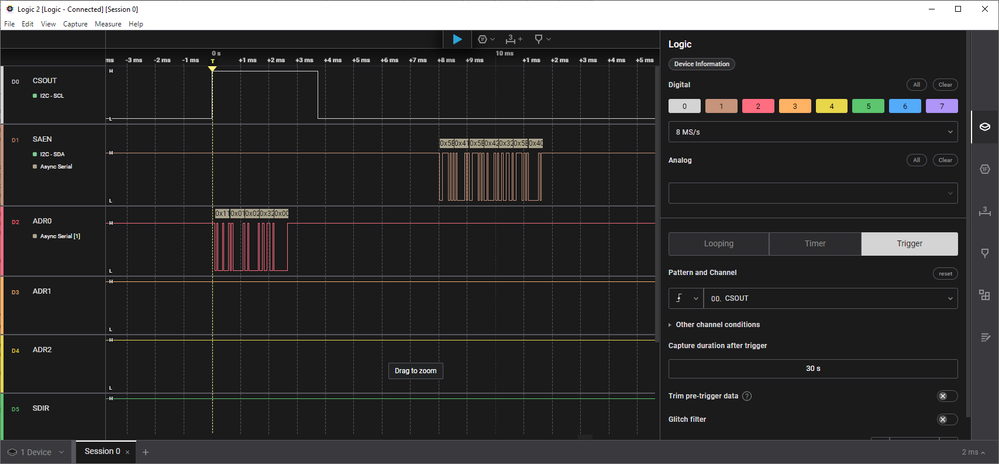Open the 1 Device dropdown
The width and height of the screenshot is (999, 464).
click(x=36, y=452)
